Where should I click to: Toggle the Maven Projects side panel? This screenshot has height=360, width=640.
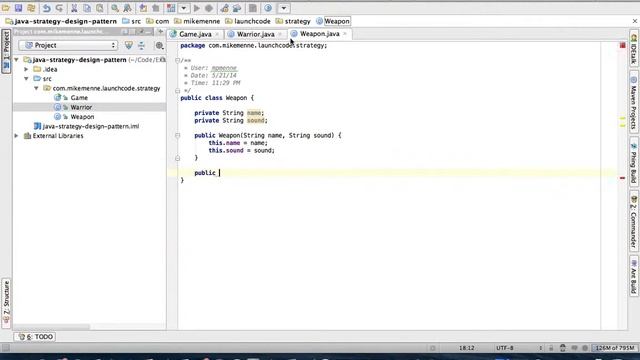(x=634, y=102)
